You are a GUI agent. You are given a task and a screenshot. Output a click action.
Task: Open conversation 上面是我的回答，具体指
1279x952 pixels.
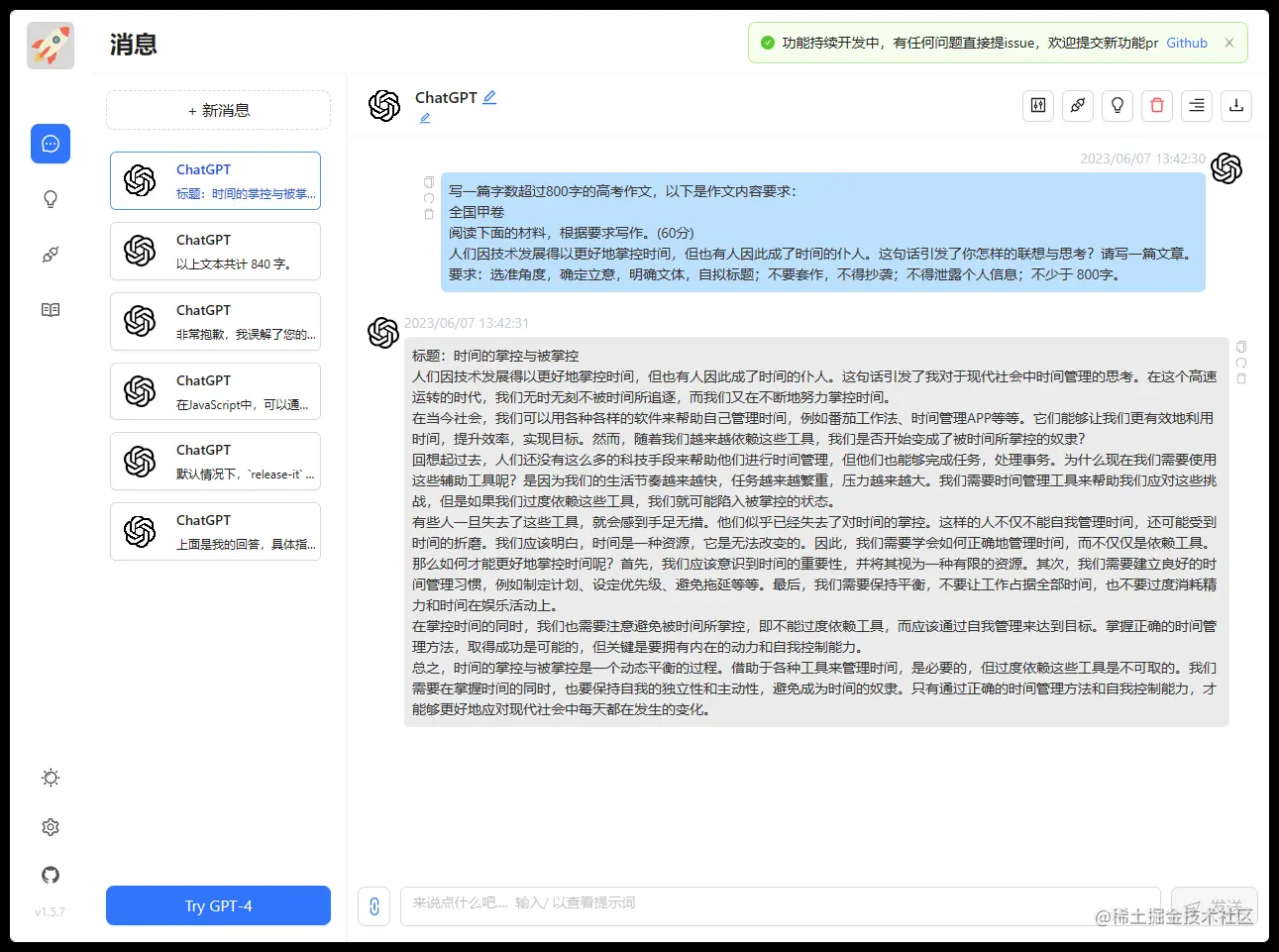[x=216, y=532]
